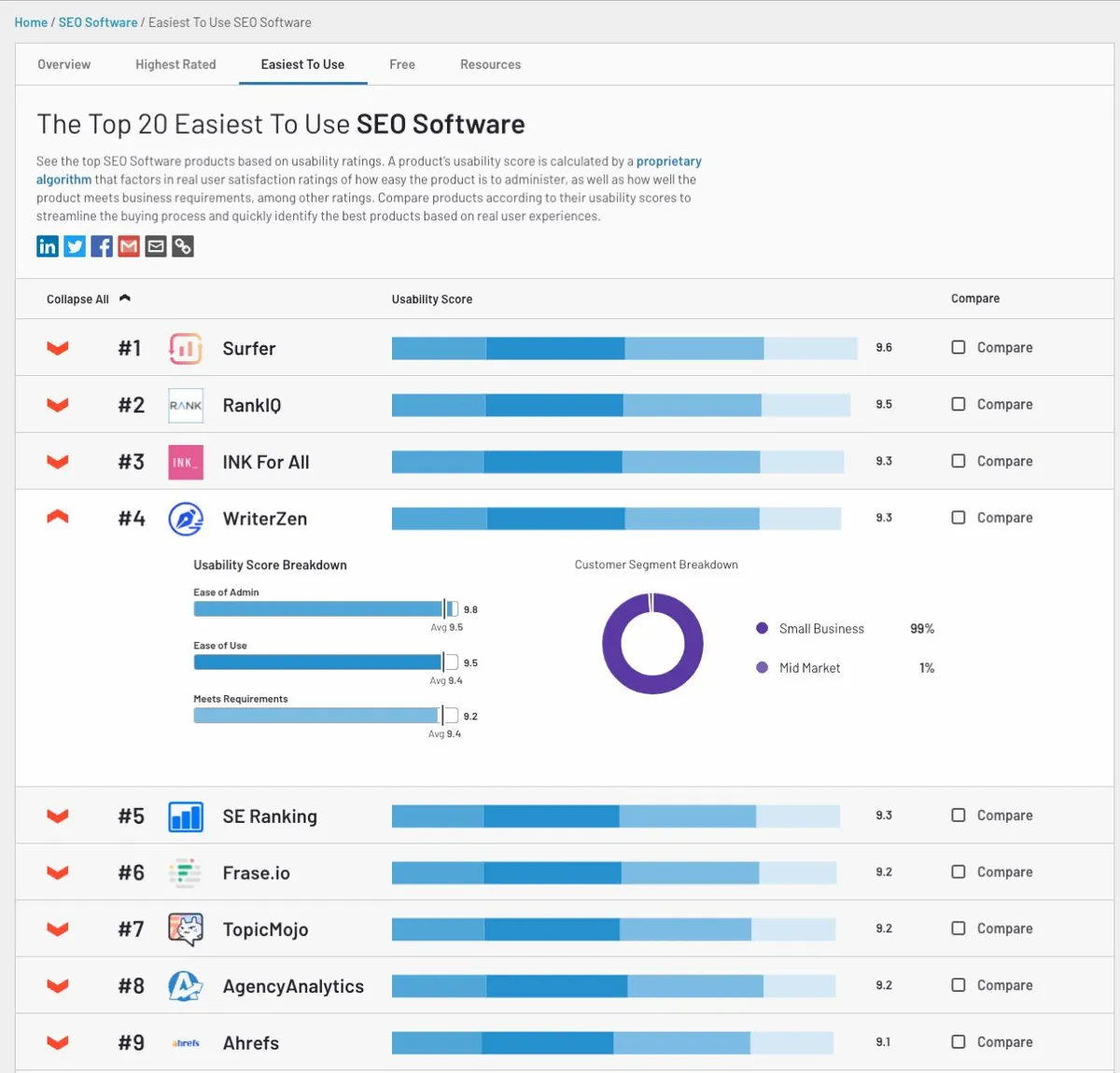Viewport: 1120px width, 1073px height.
Task: Open the Free tab
Action: (402, 64)
